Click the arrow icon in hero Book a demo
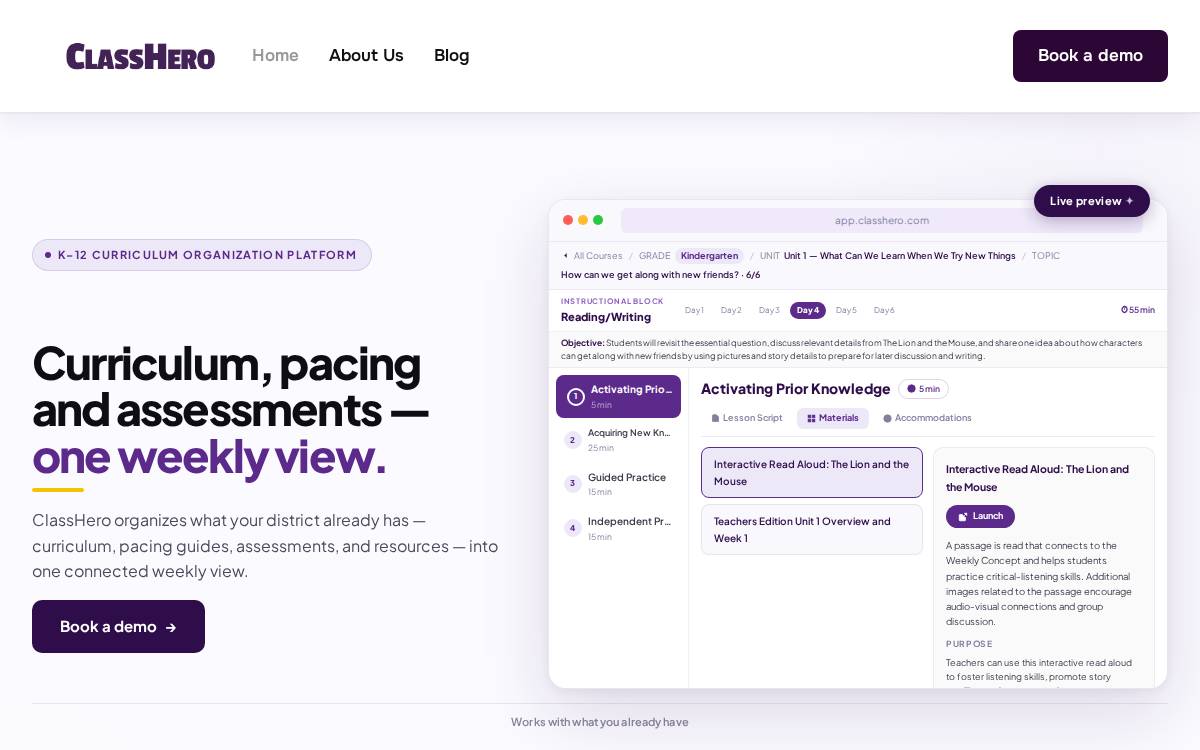This screenshot has height=750, width=1200. pyautogui.click(x=171, y=627)
